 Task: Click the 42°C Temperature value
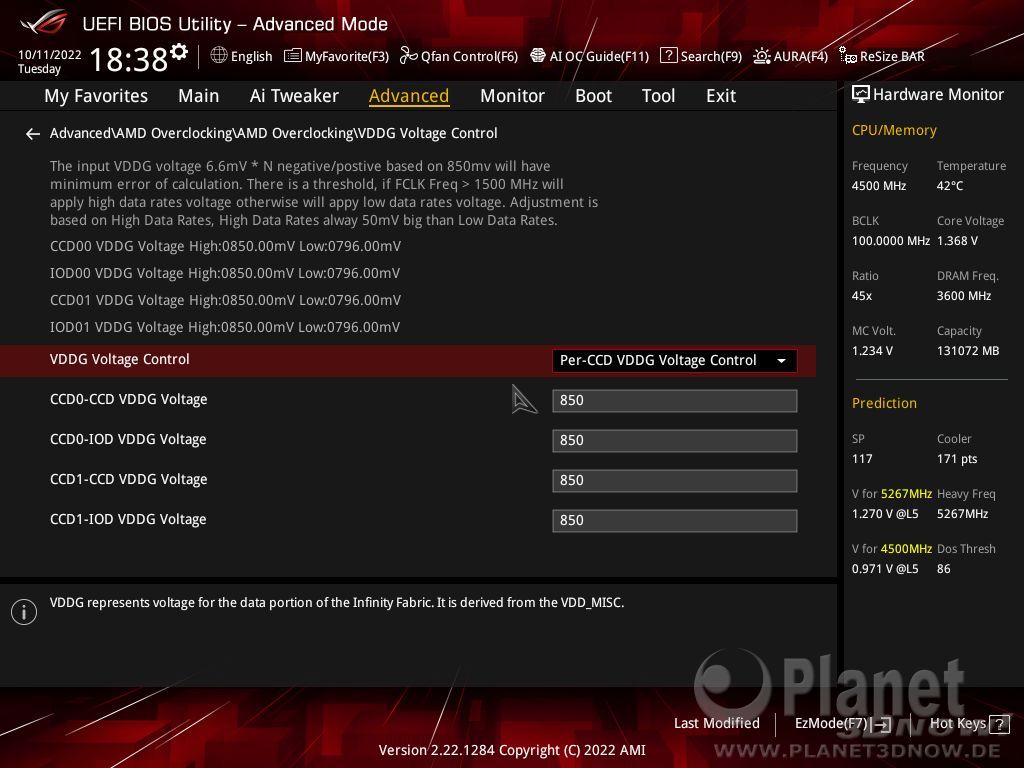coord(950,186)
